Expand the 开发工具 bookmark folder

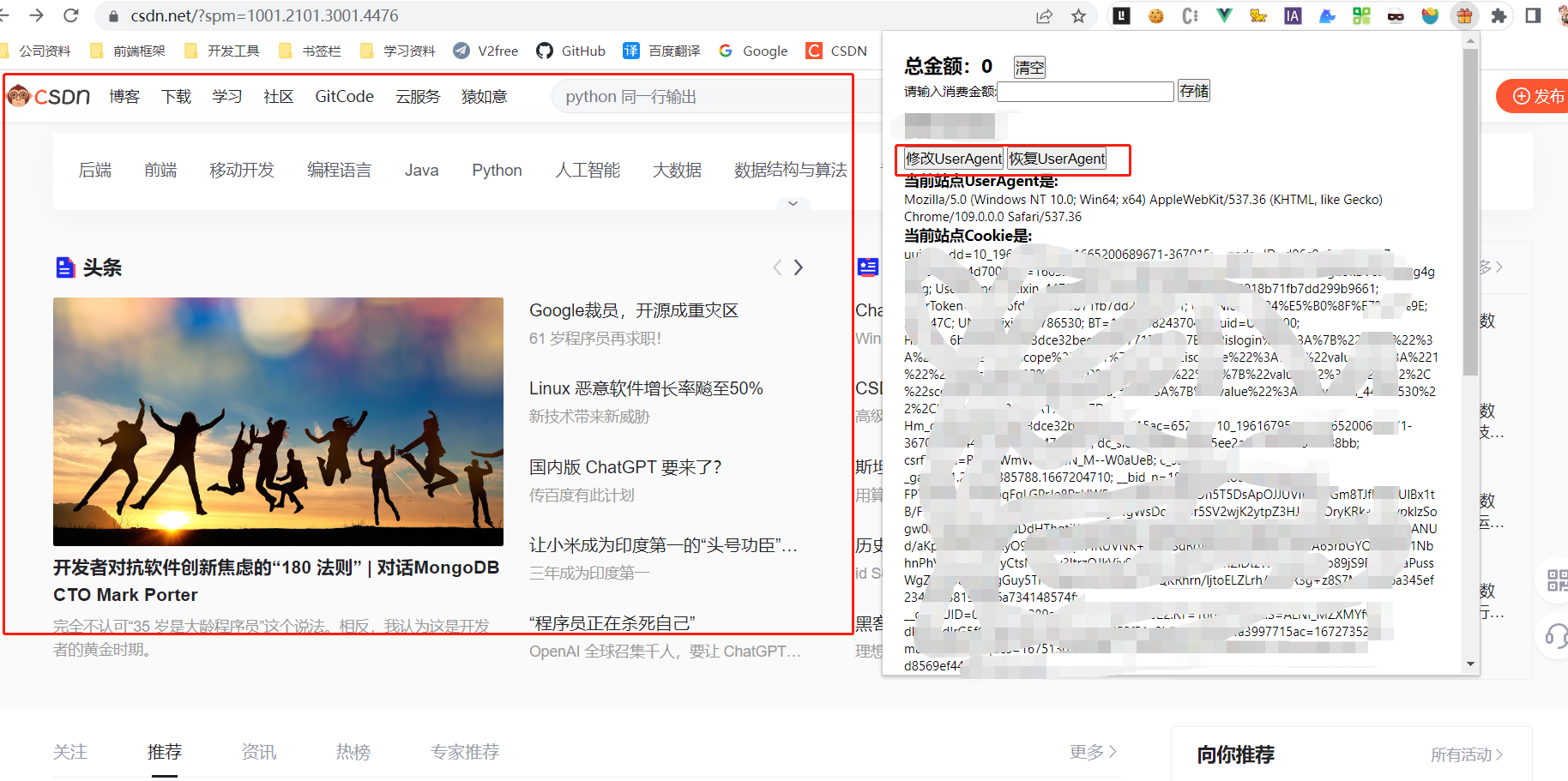222,51
